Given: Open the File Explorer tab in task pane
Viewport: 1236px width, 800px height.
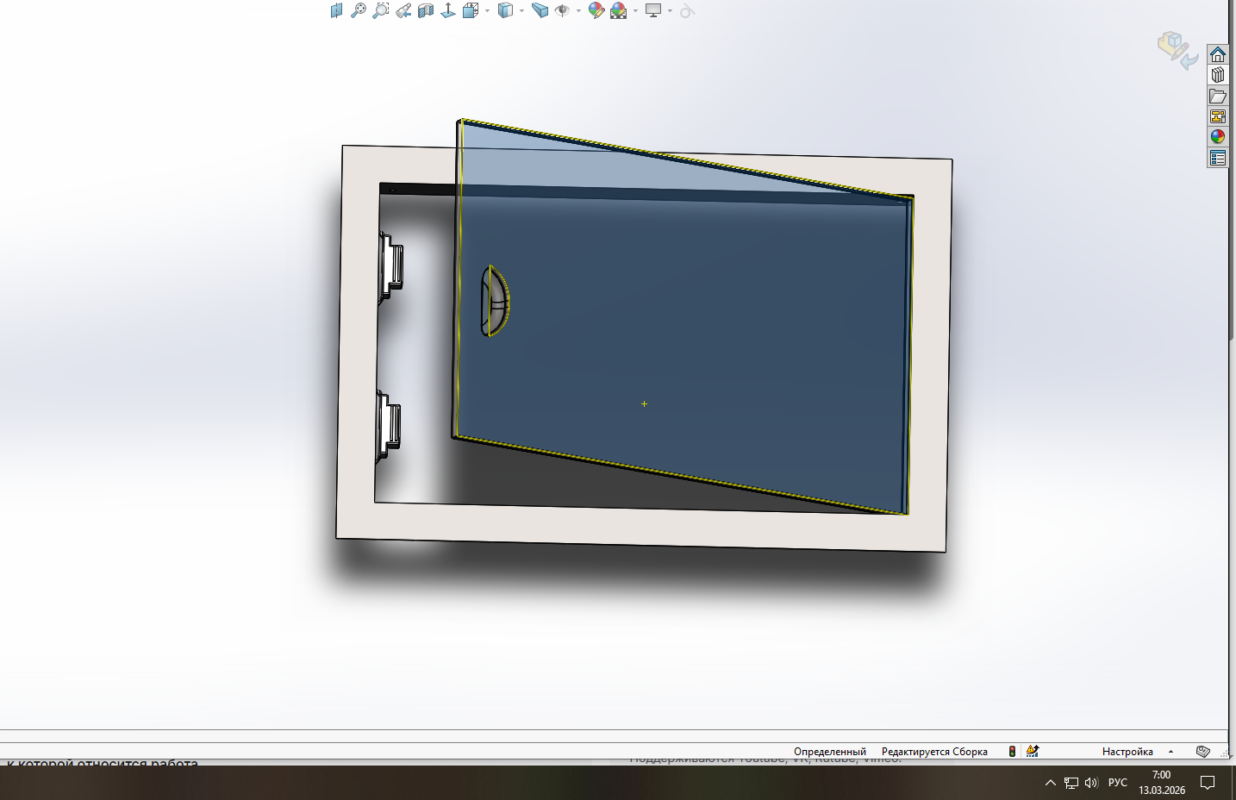Looking at the screenshot, I should (1217, 96).
